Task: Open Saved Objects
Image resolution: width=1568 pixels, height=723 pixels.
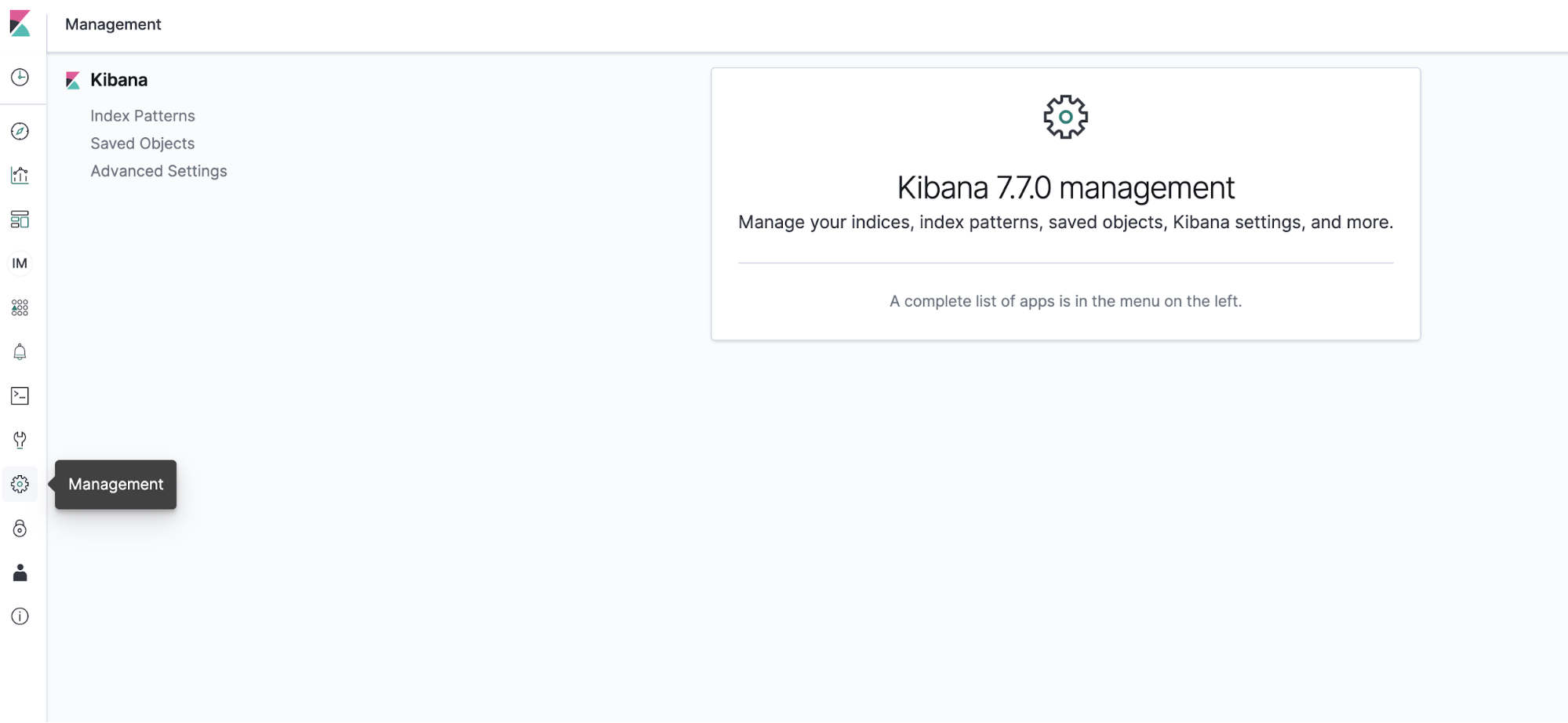Action: (x=143, y=144)
